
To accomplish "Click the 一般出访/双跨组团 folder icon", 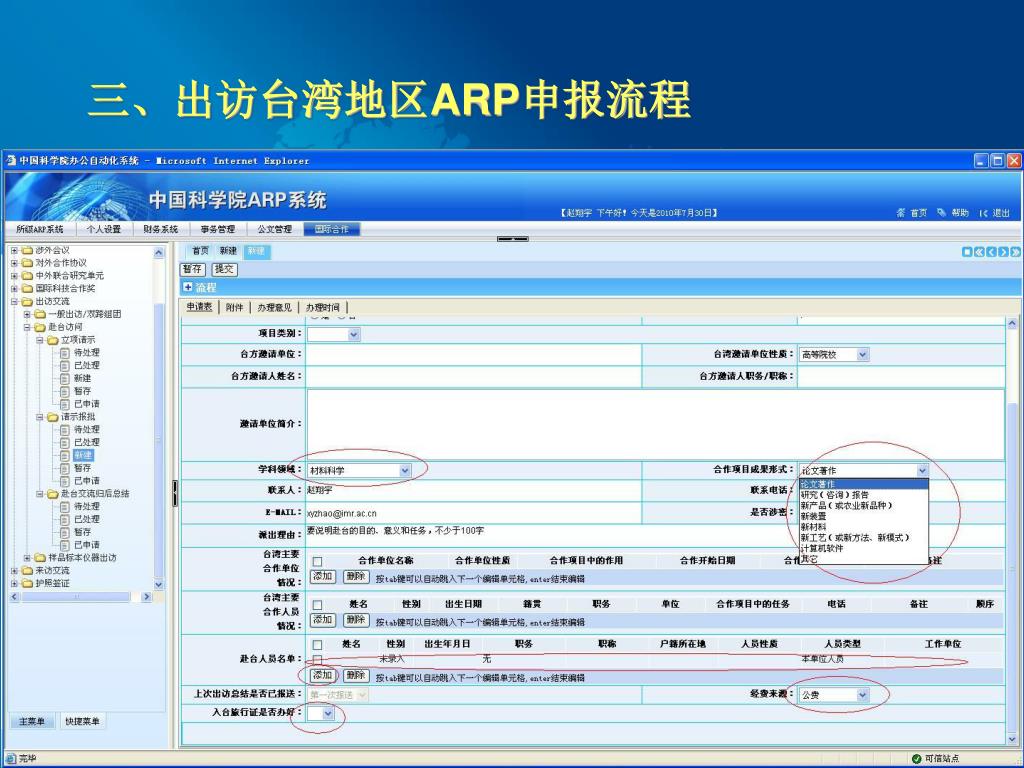I will click(x=40, y=314).
